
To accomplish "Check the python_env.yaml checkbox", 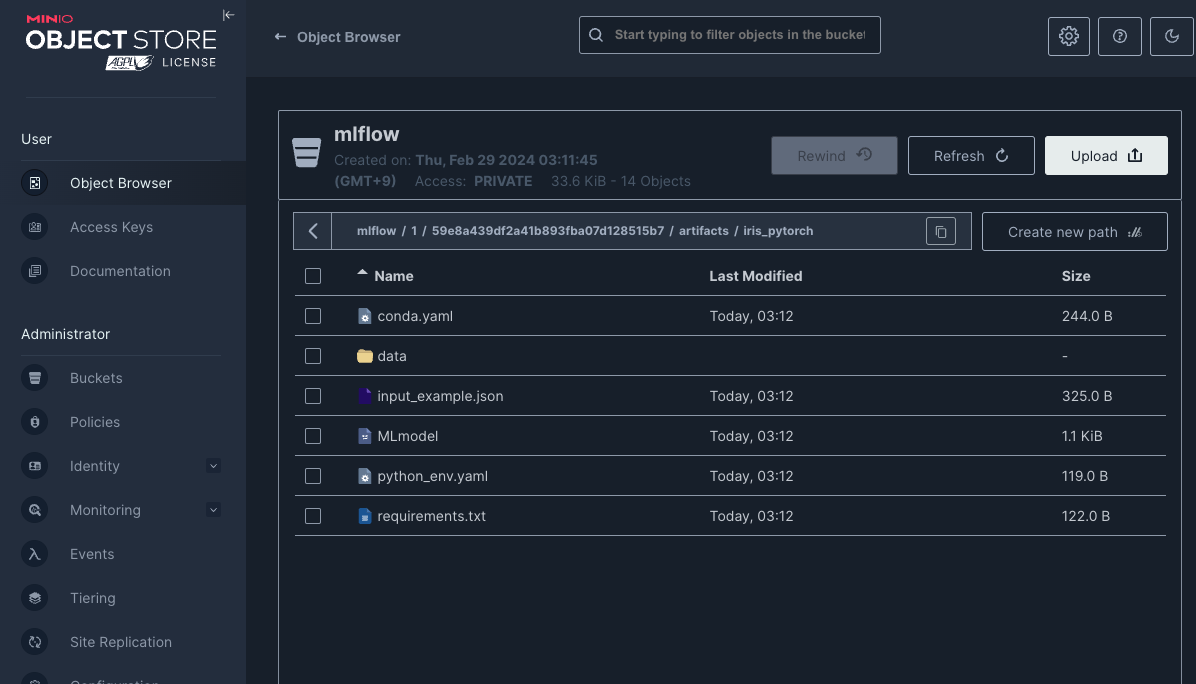I will tap(313, 476).
